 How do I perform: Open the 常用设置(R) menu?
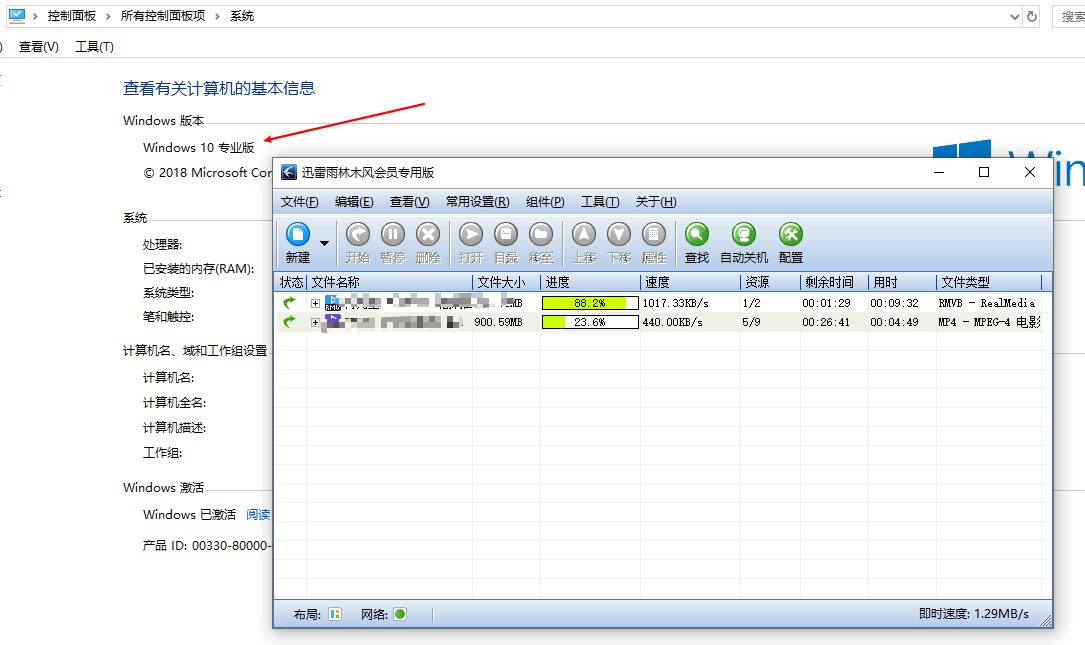477,201
